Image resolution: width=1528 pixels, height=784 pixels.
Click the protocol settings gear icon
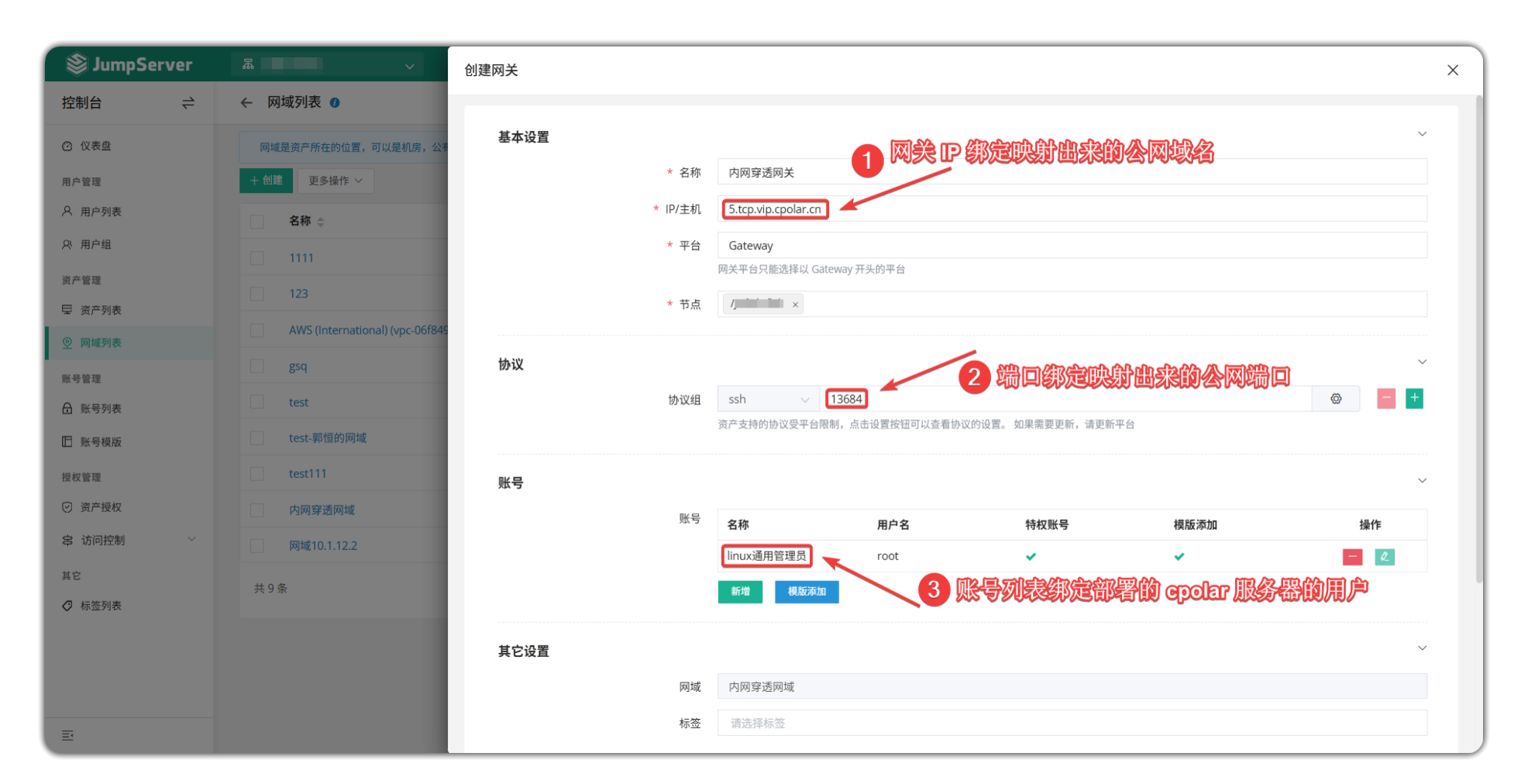pyautogui.click(x=1336, y=399)
